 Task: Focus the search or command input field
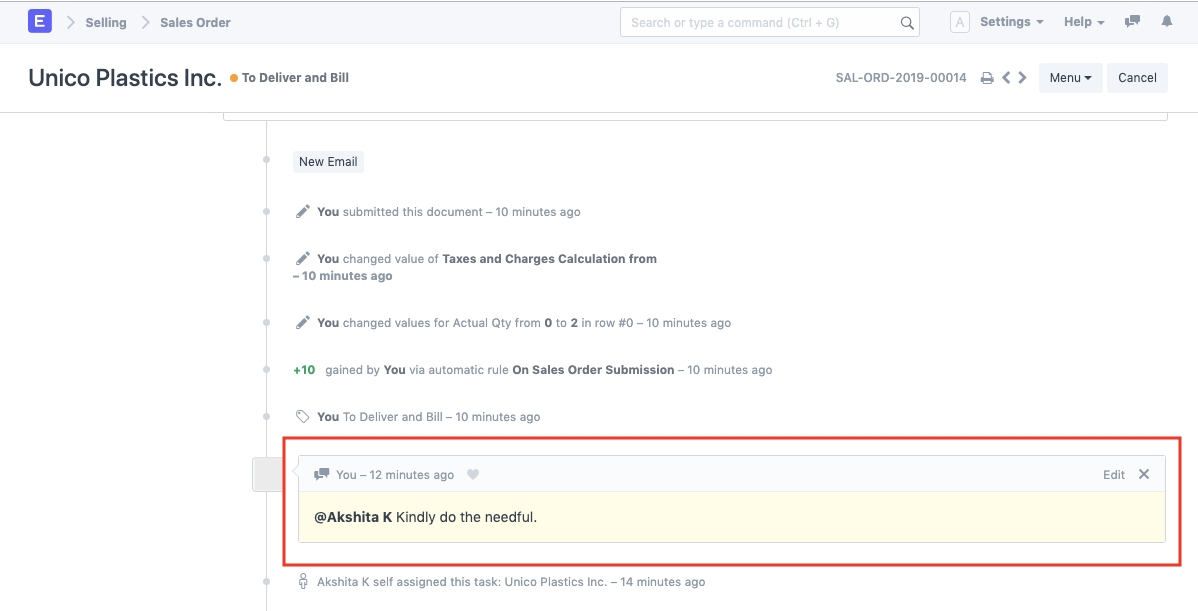coord(760,23)
